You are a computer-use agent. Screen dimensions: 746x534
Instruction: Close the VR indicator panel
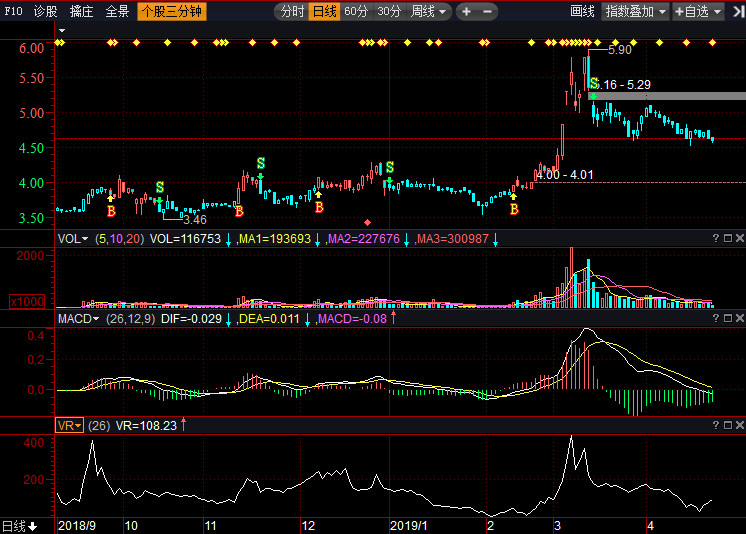coord(740,425)
